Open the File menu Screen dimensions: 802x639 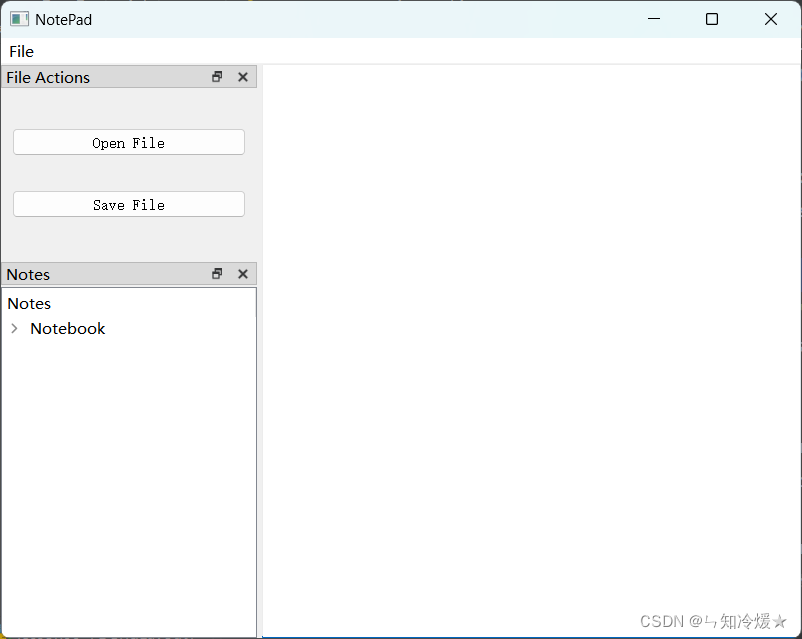tap(21, 51)
